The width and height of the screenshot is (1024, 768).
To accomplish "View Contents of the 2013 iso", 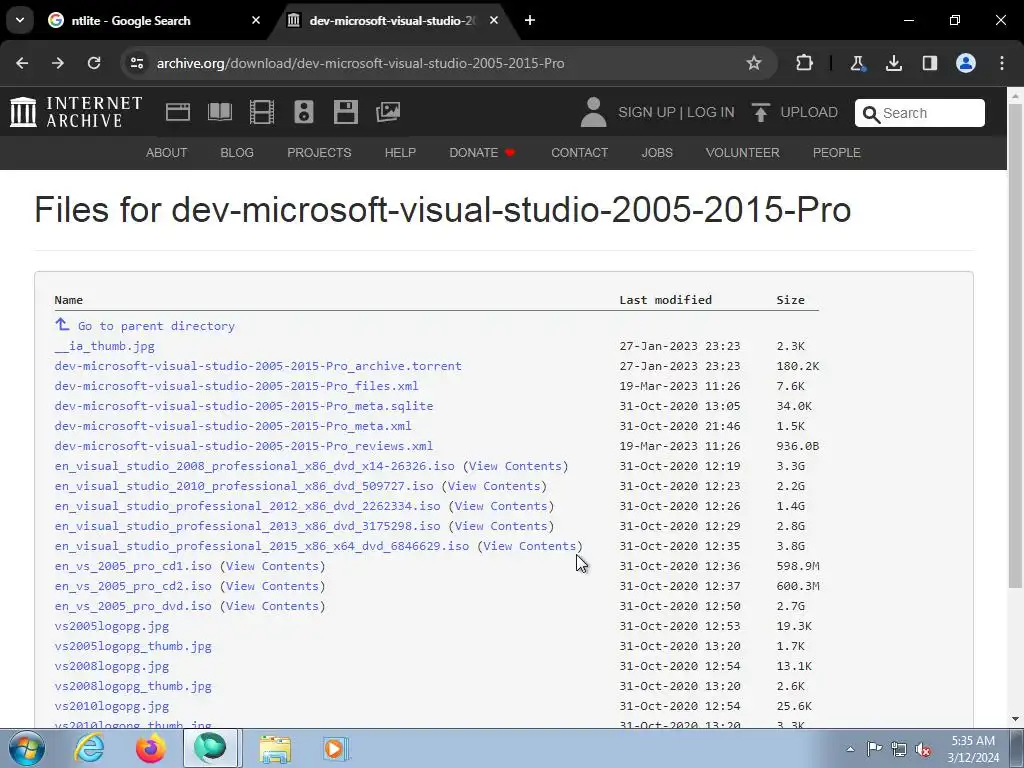I will tap(501, 526).
